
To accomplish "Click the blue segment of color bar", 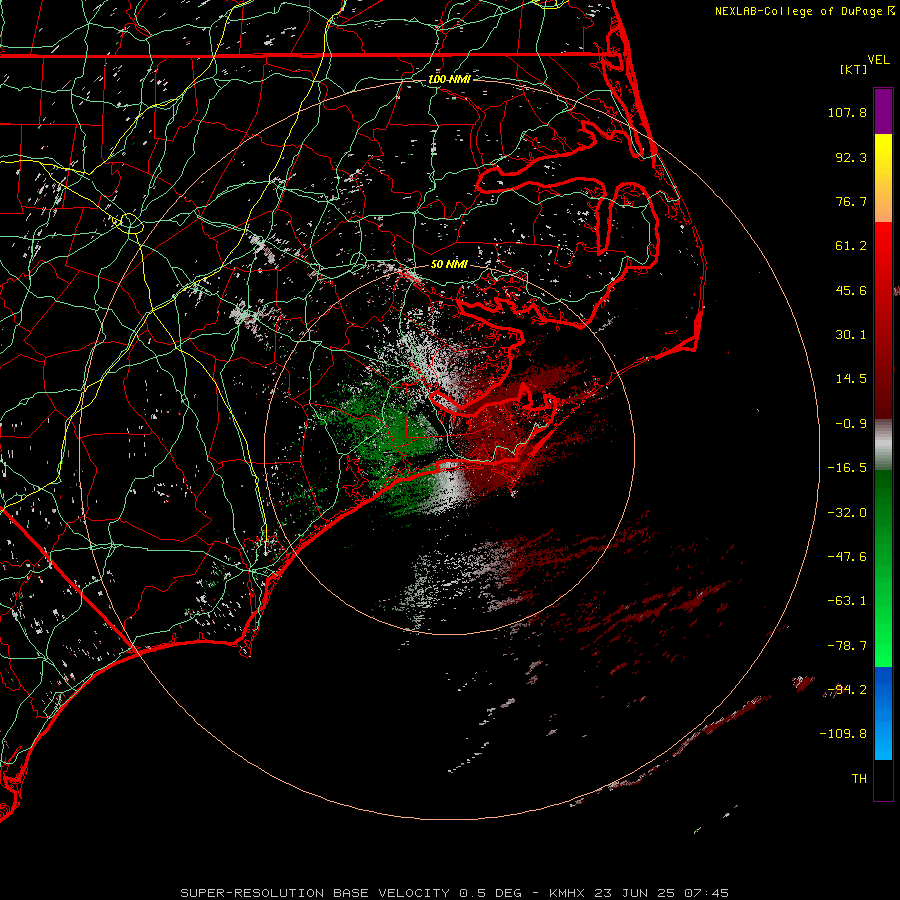I will pos(883,713).
